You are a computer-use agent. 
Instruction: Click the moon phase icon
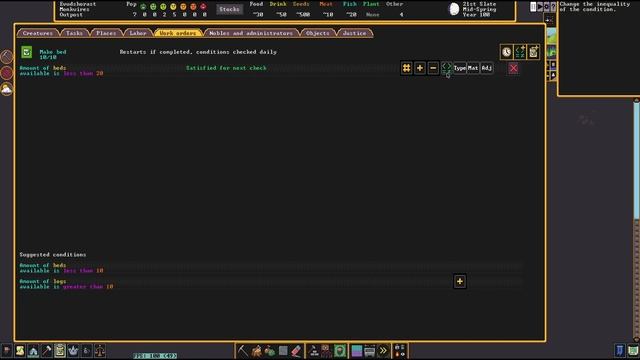pyautogui.click(x=454, y=9)
